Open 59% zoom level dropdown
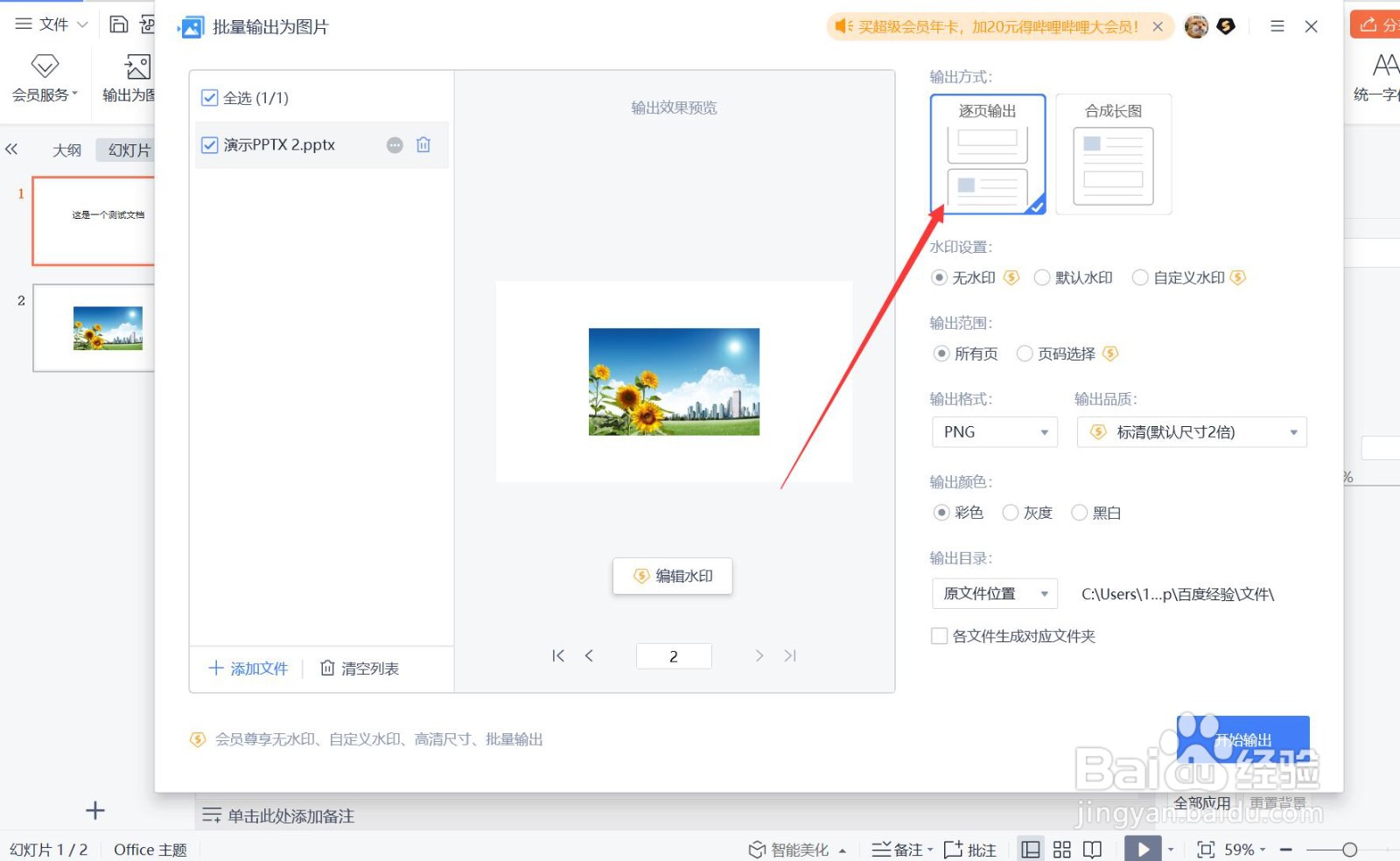This screenshot has width=1400, height=861. coord(1245,850)
